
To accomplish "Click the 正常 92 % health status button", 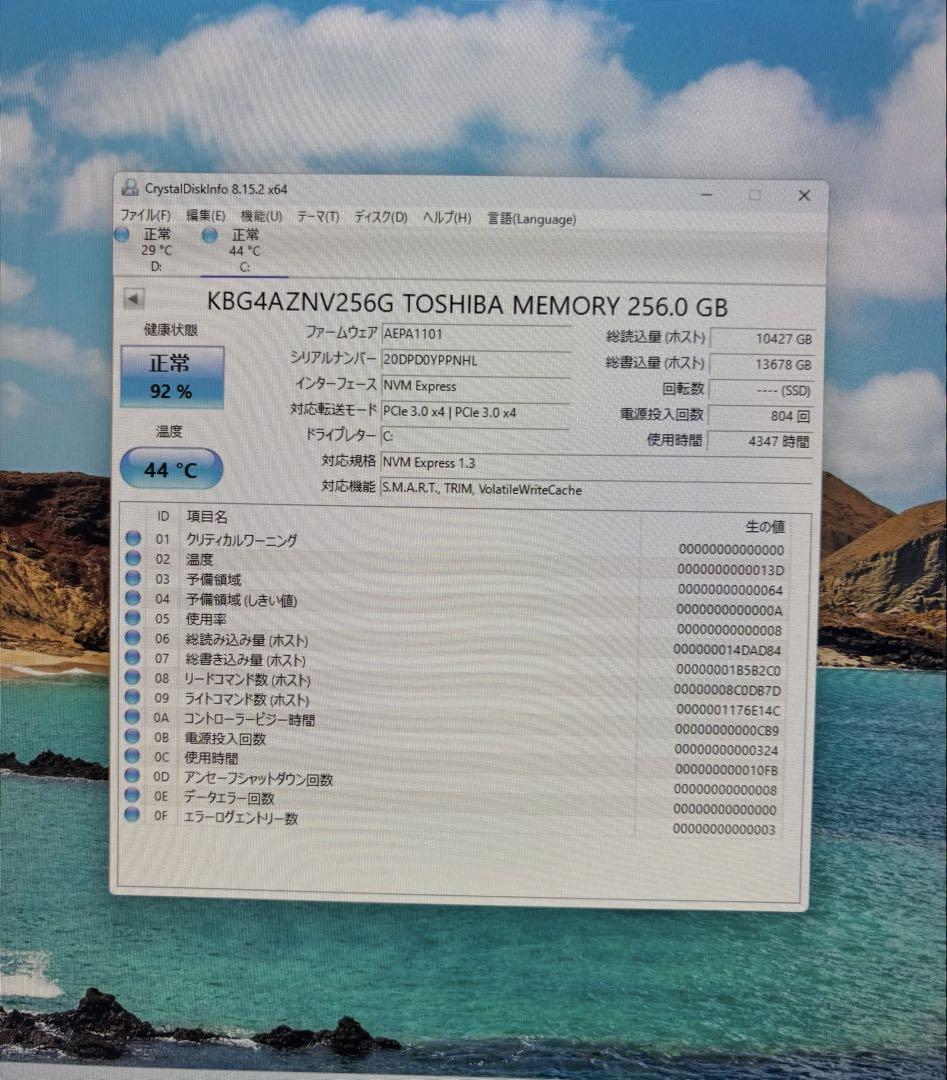I will [171, 377].
